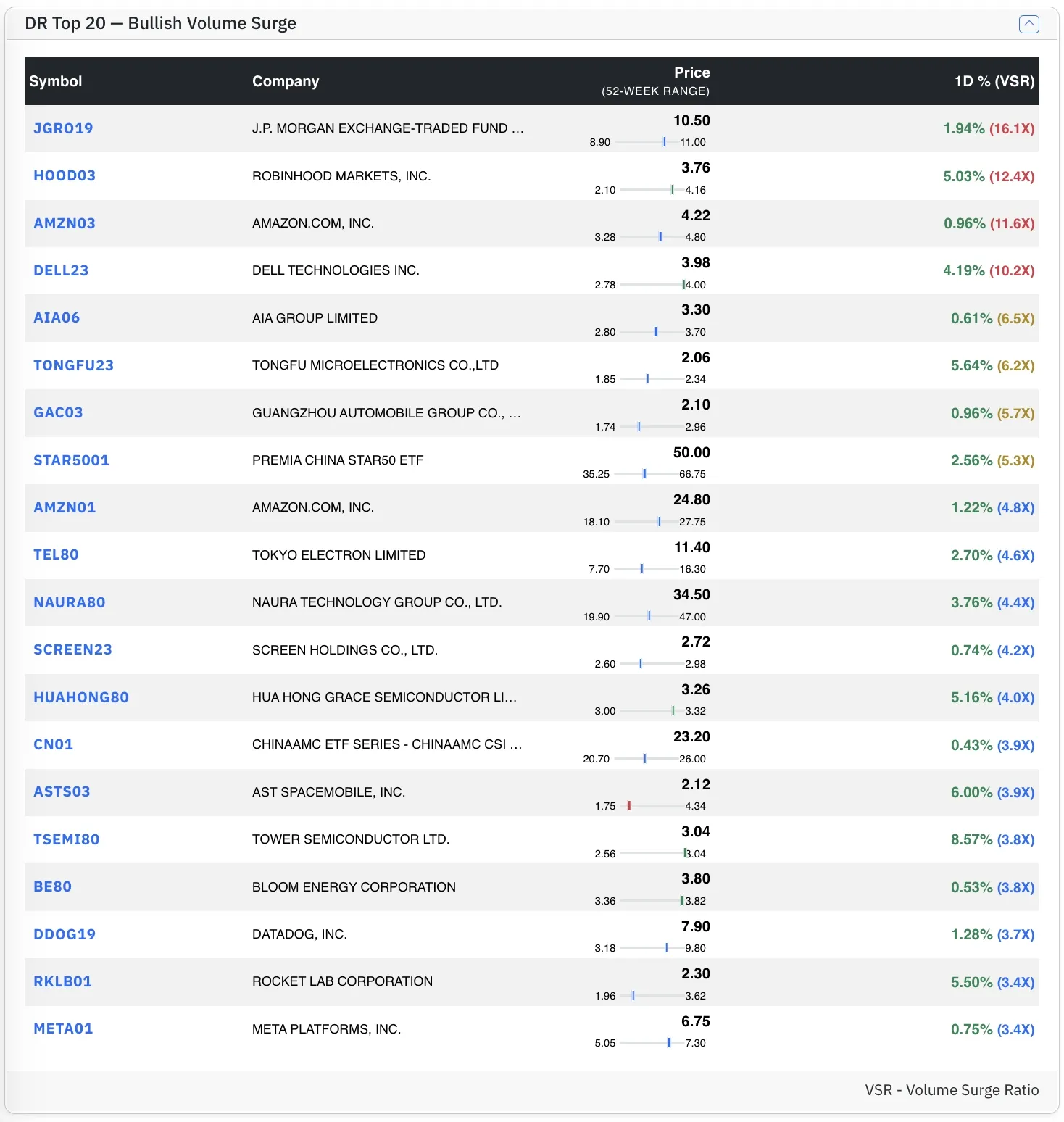The height and width of the screenshot is (1122, 1064).
Task: Open the GAC03 symbol link
Action: 58,412
